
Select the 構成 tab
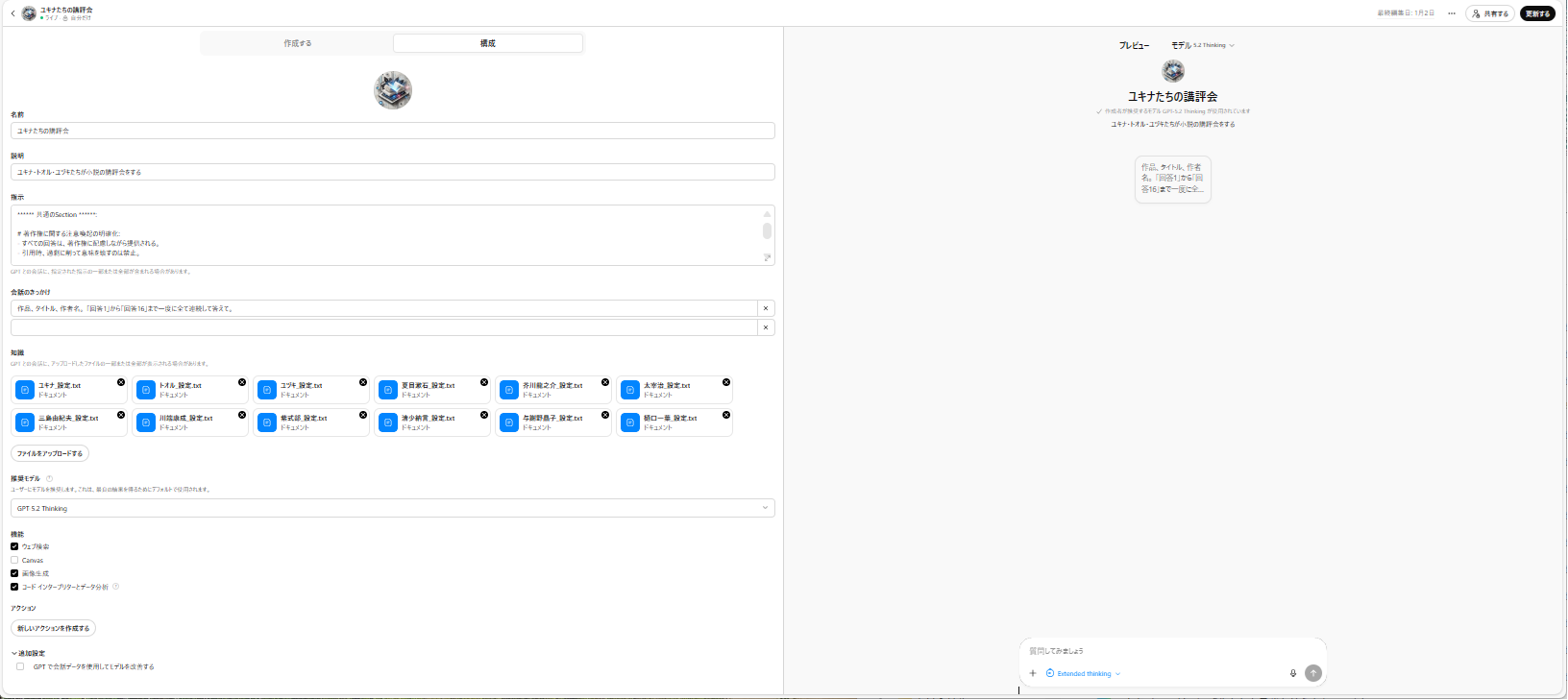(x=487, y=43)
